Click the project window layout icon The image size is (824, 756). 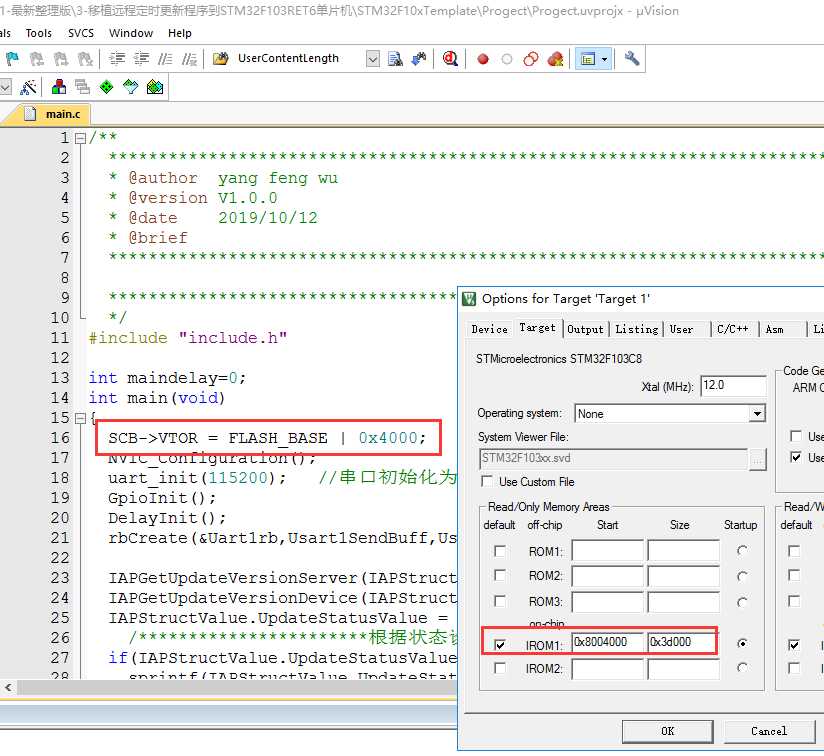(588, 59)
